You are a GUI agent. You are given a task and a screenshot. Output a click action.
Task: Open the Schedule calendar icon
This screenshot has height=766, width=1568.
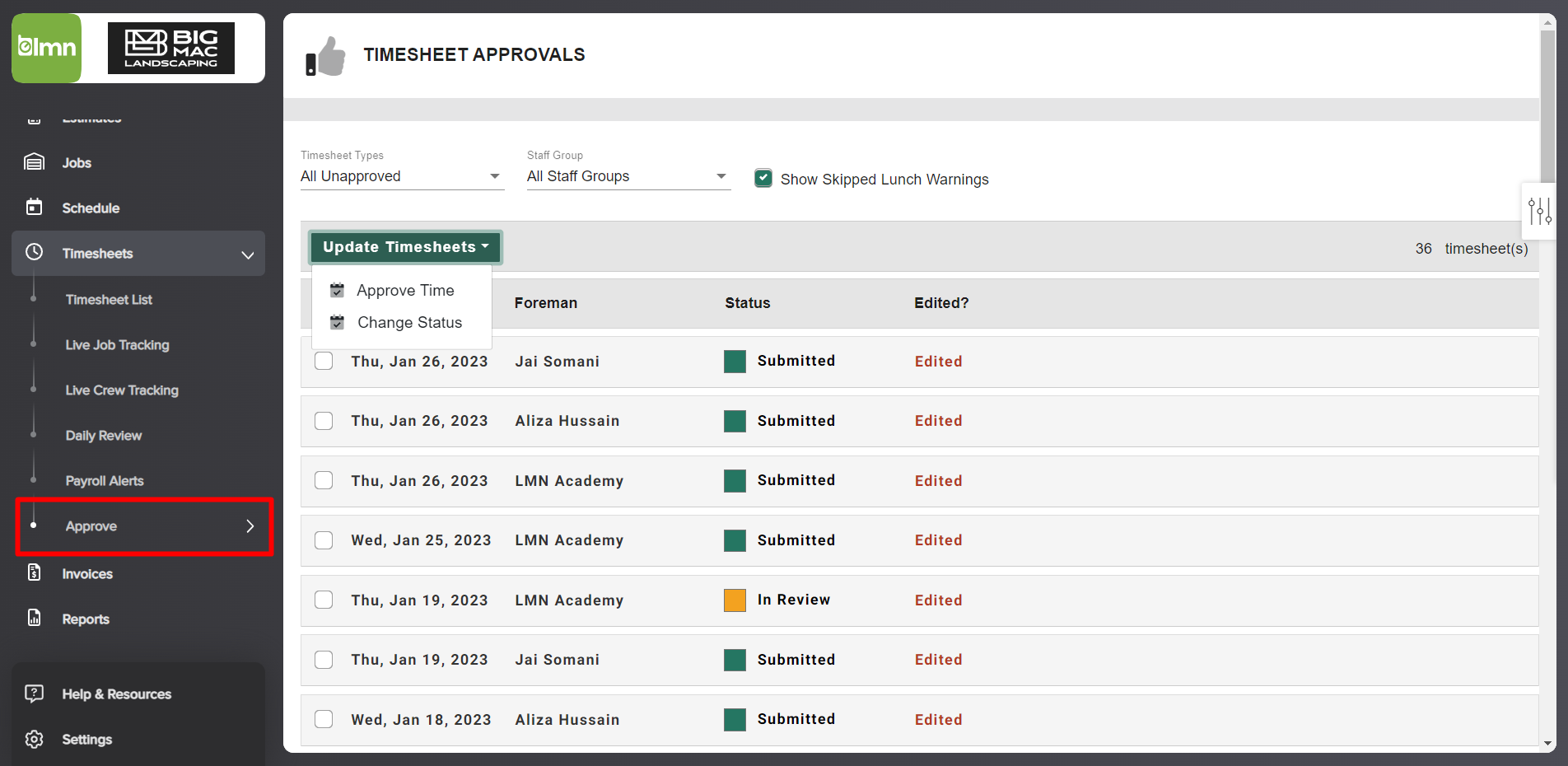click(x=34, y=207)
